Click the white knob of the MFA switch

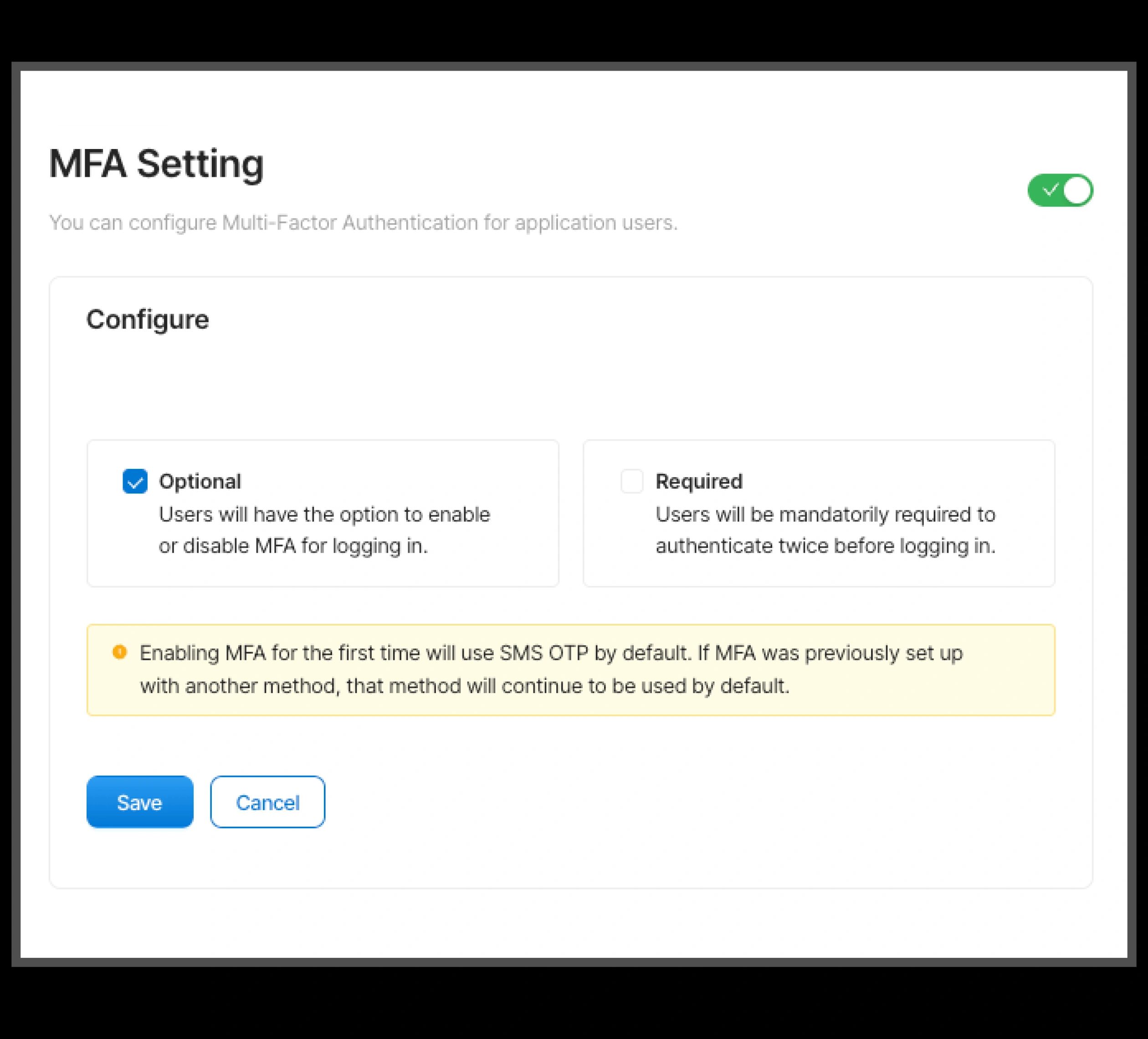[1077, 190]
